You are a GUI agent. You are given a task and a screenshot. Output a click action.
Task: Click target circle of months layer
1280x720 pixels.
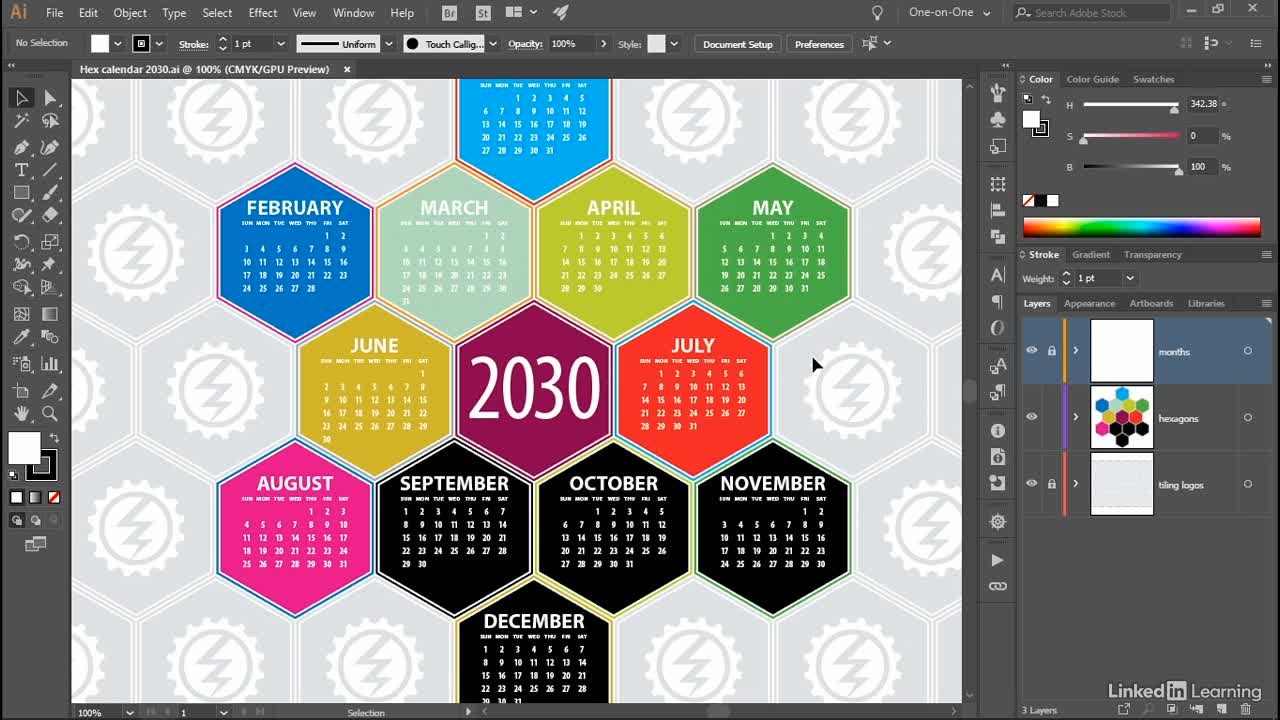(1247, 351)
